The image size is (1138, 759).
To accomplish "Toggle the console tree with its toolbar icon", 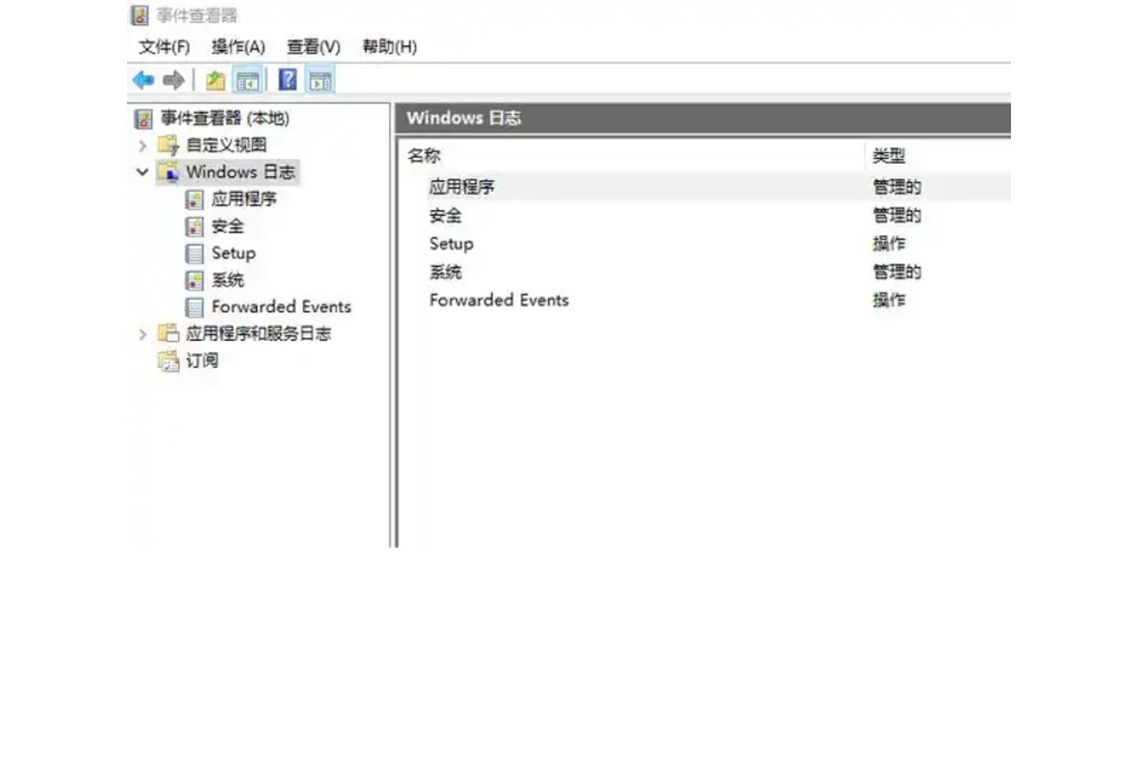I will pos(247,78).
